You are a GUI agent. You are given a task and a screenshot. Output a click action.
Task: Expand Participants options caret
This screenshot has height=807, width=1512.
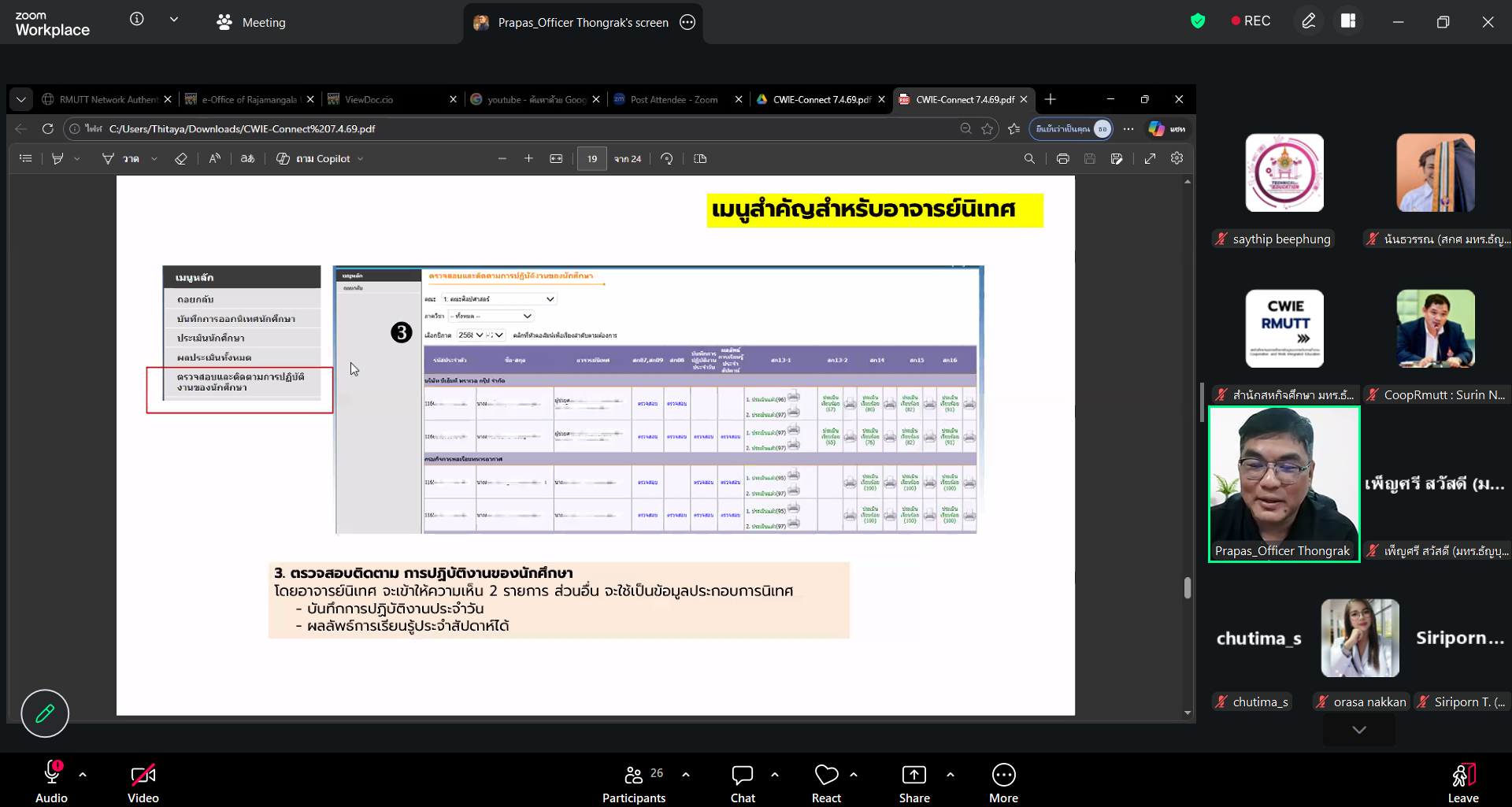point(686,775)
